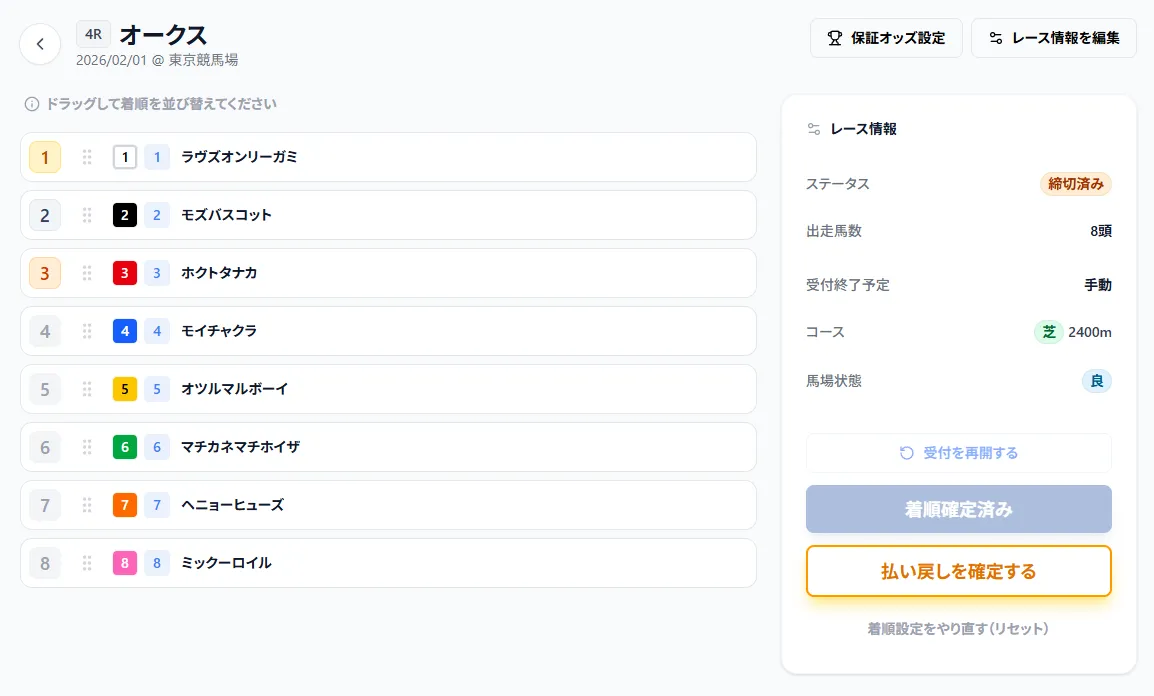This screenshot has height=696, width=1154.
Task: Confirm payout via 払い戻しを確定する
Action: (x=958, y=570)
